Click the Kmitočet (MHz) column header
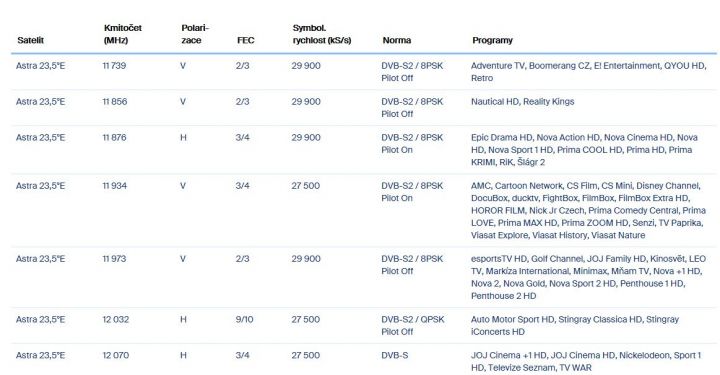This screenshot has height=375, width=720. point(123,34)
